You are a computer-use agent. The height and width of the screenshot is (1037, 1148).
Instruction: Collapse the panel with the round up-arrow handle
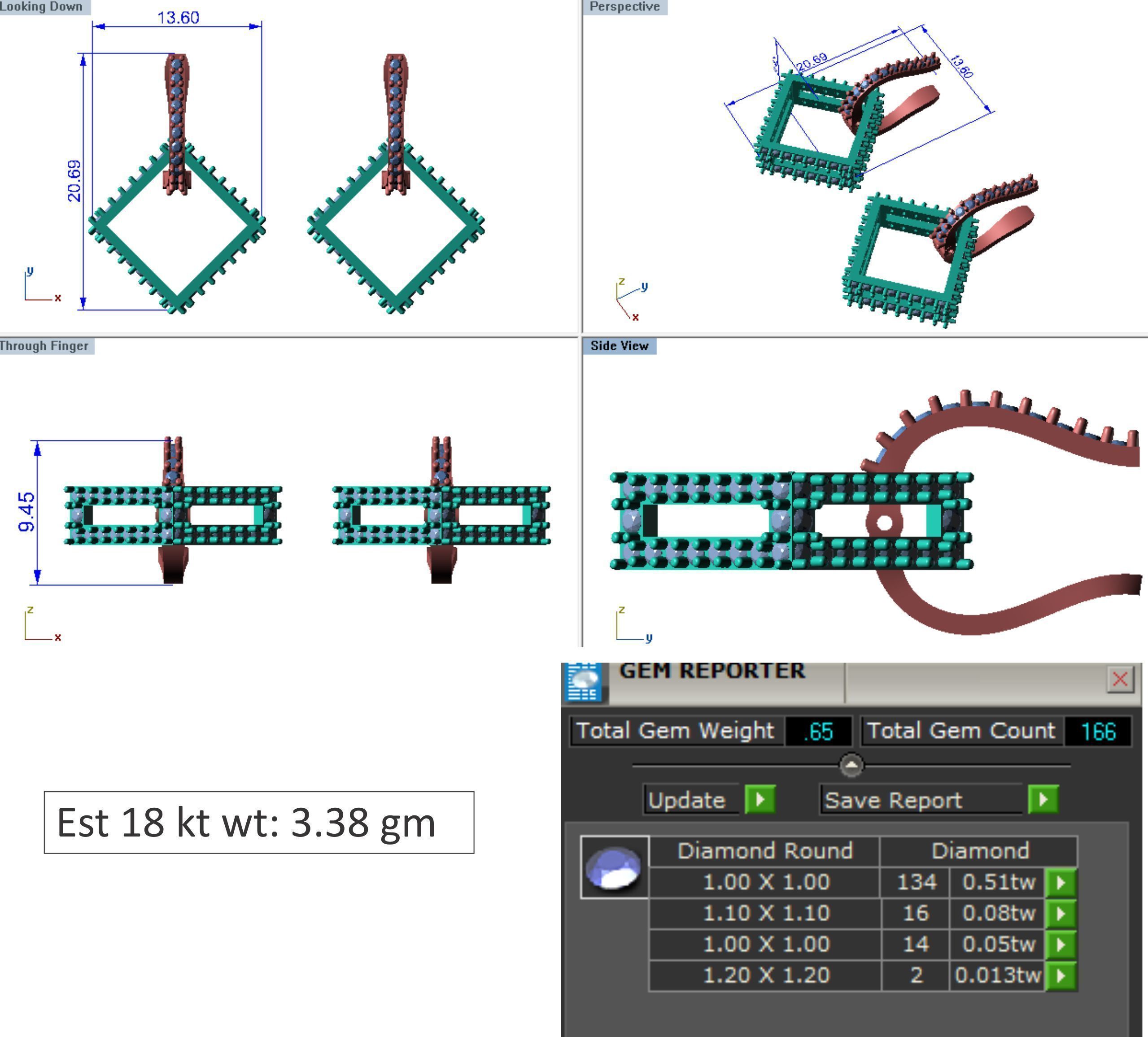(851, 765)
